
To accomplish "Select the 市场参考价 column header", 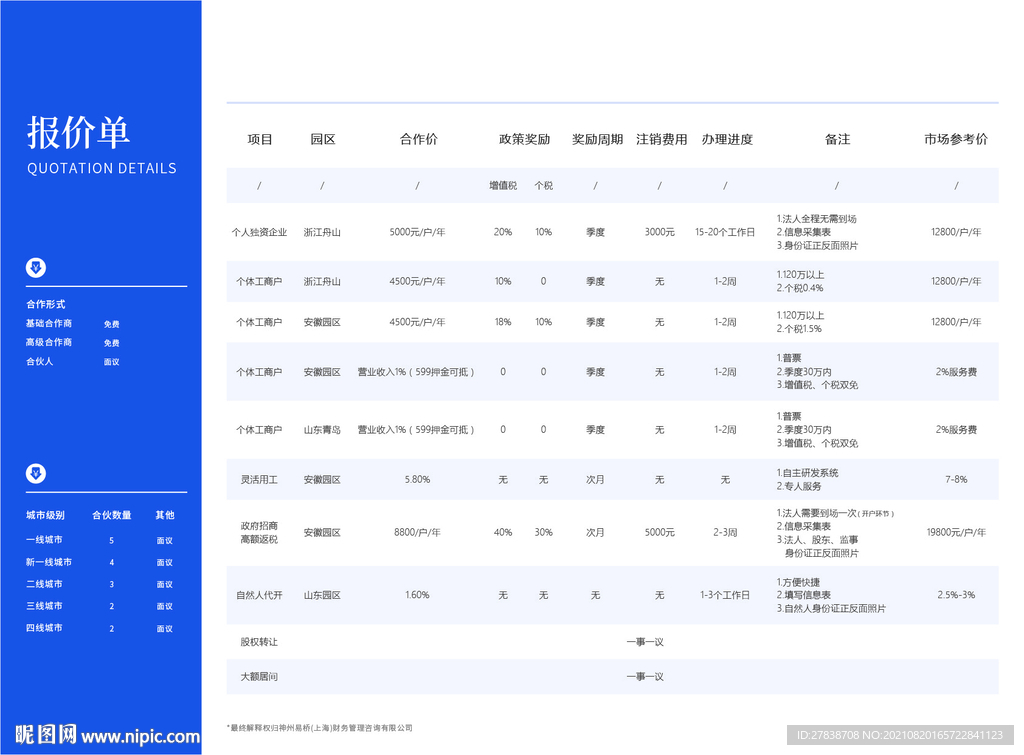I will [956, 140].
